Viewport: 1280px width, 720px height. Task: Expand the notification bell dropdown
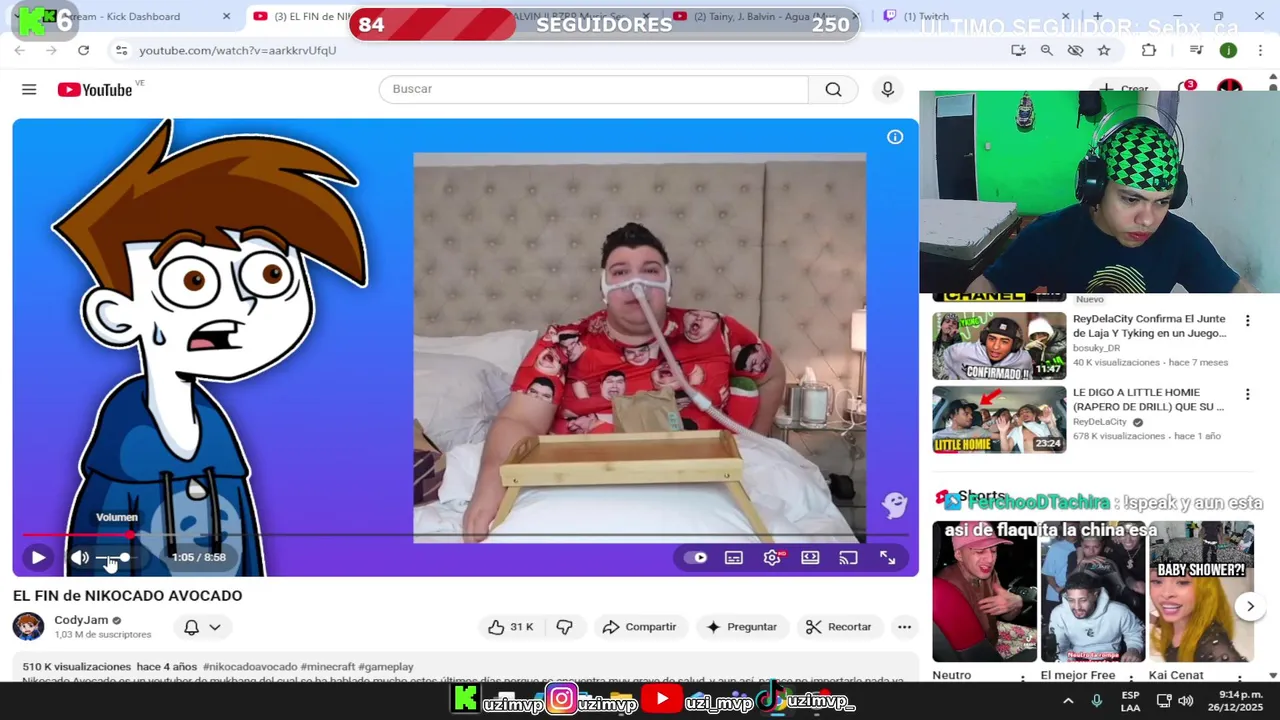point(202,627)
